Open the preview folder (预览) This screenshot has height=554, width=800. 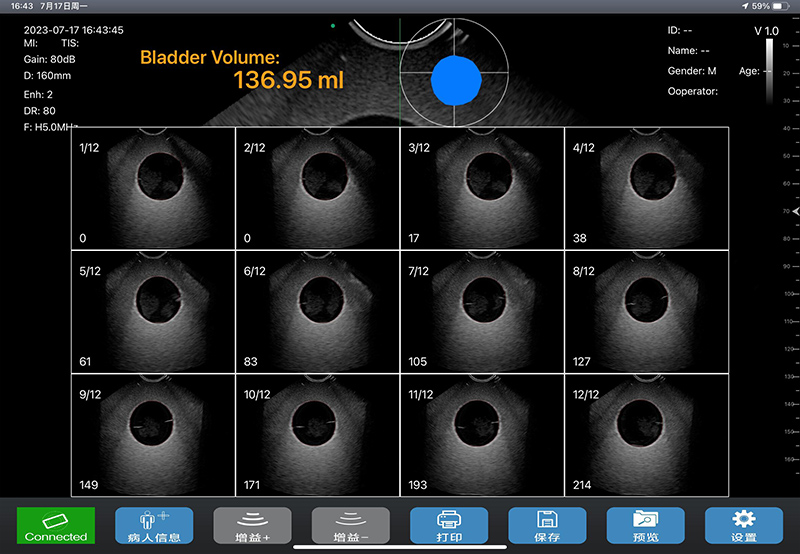click(x=645, y=526)
